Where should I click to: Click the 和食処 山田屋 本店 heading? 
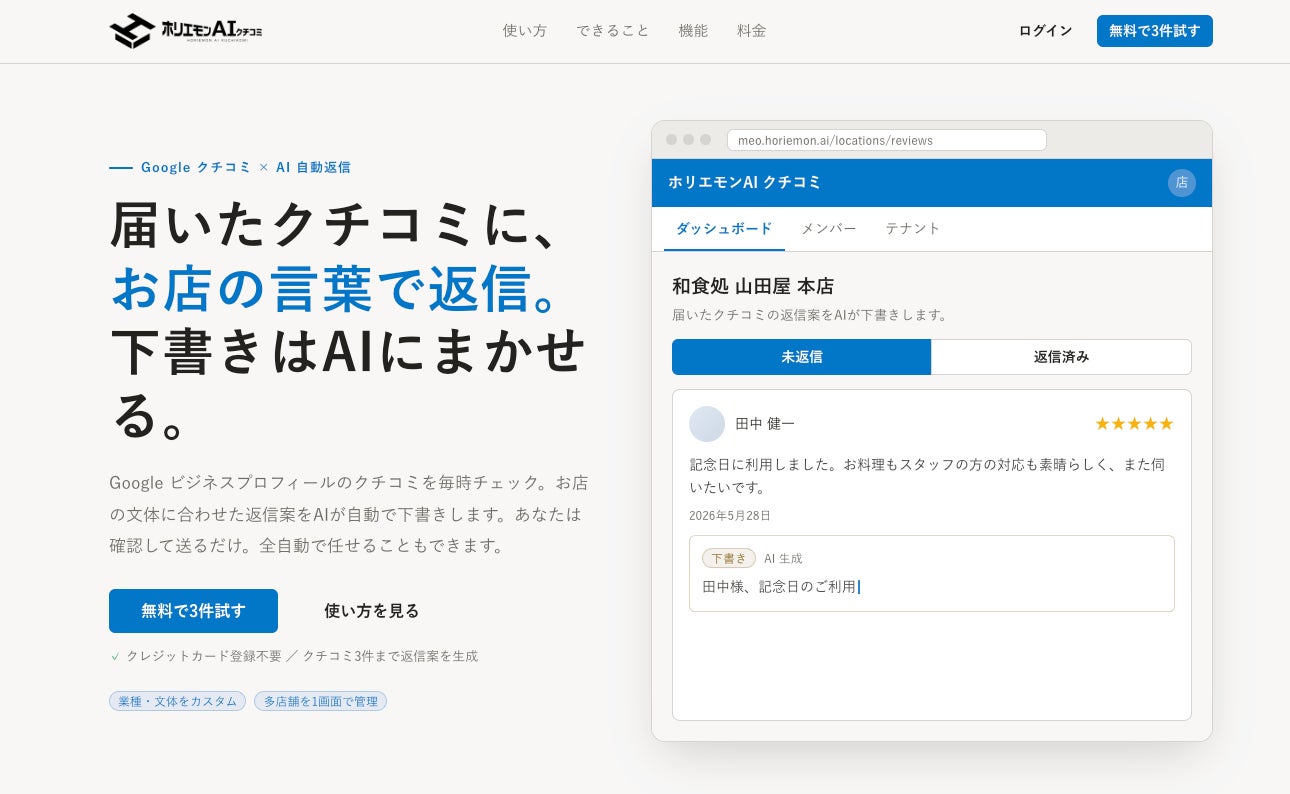(x=753, y=287)
